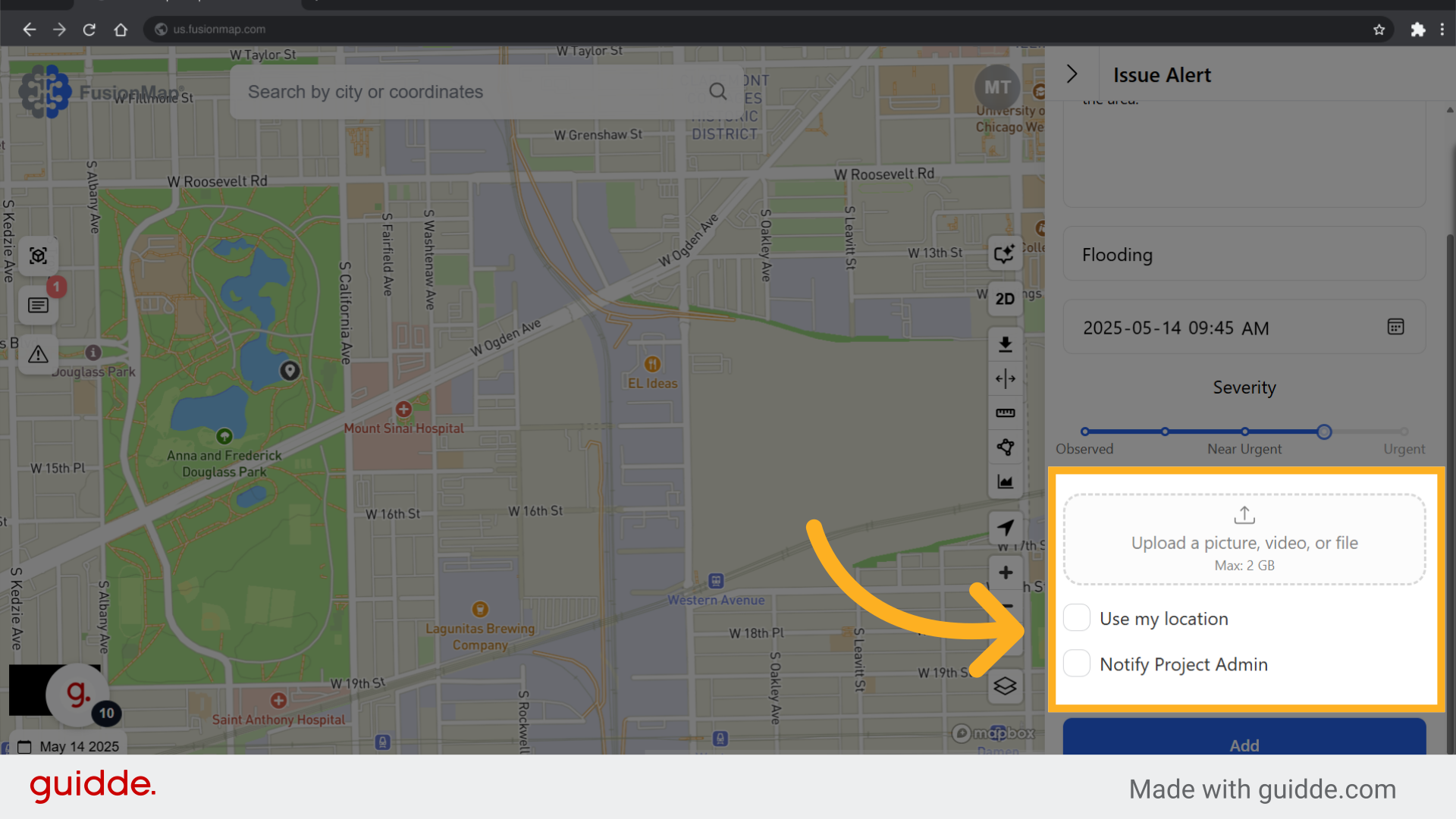Click the Western Avenue transit marker
The width and height of the screenshot is (1456, 819).
[716, 581]
